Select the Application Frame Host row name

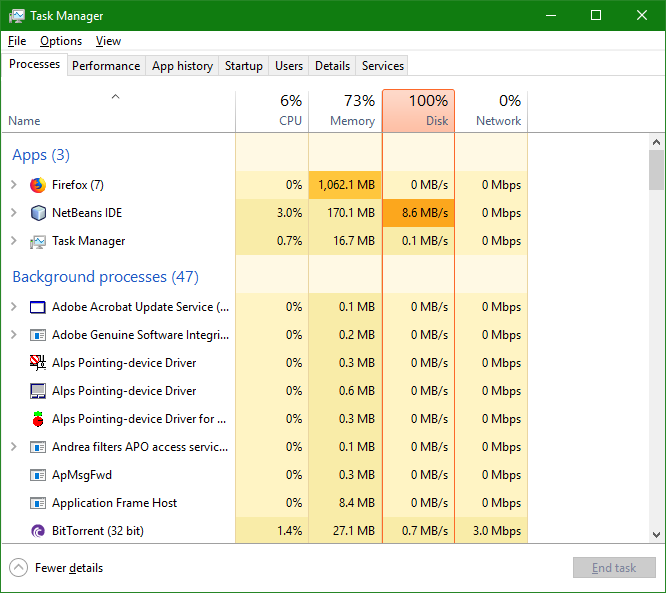pyautogui.click(x=114, y=503)
